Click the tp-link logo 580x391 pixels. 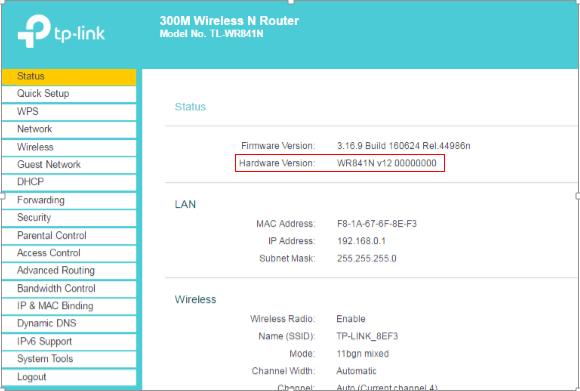(61, 31)
